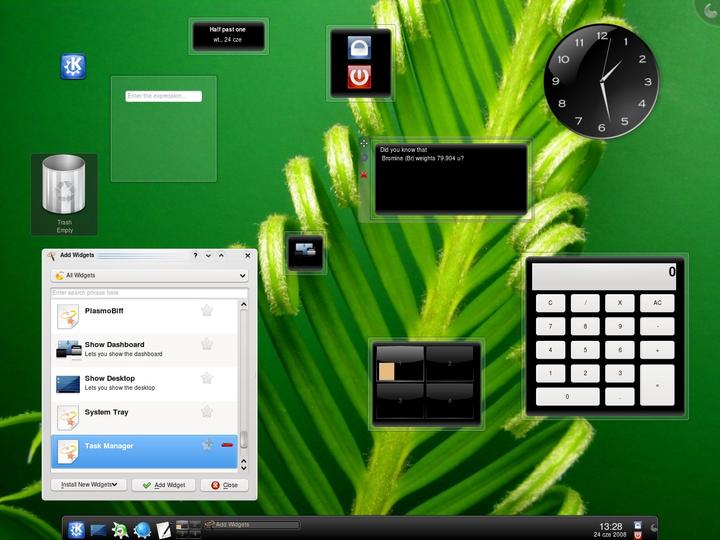Image resolution: width=720 pixels, height=540 pixels.
Task: Open the Trash desktop icon
Action: point(64,194)
